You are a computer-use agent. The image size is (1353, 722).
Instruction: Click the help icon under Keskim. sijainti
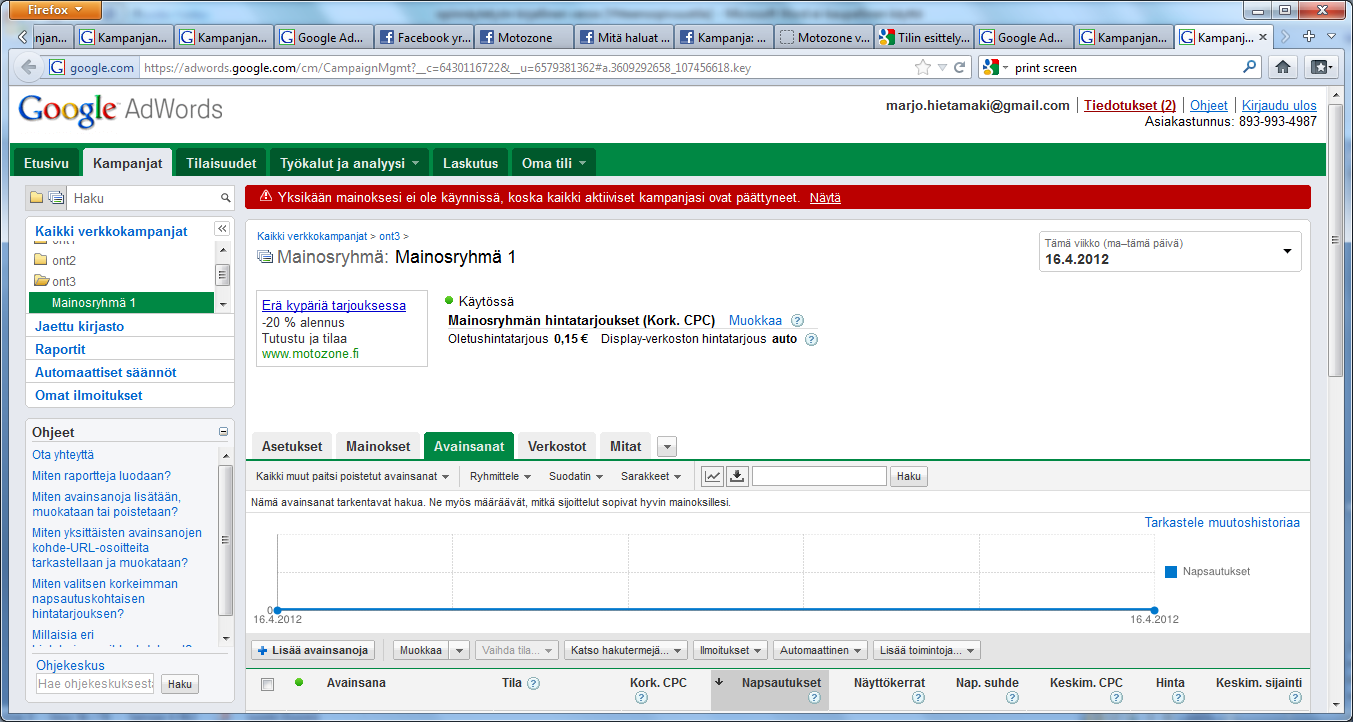(x=1296, y=698)
